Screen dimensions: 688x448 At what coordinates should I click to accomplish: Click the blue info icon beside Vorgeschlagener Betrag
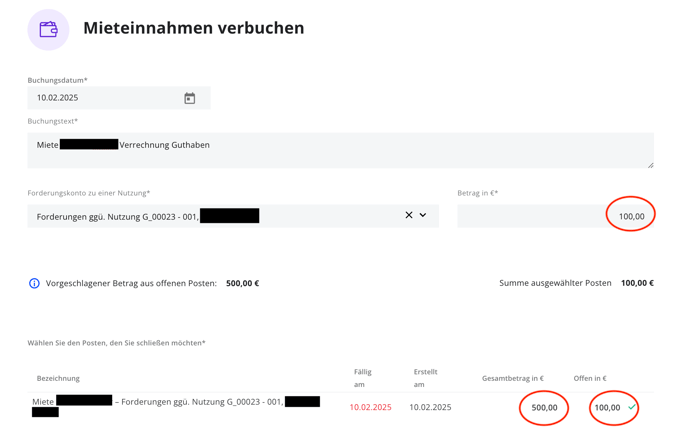[34, 283]
